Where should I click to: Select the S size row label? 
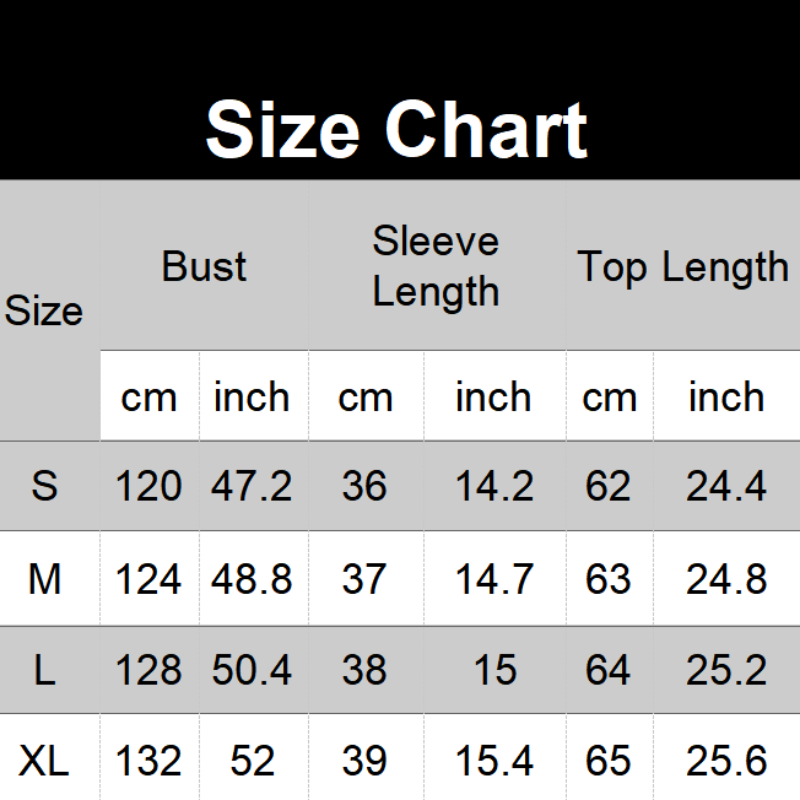pos(44,487)
